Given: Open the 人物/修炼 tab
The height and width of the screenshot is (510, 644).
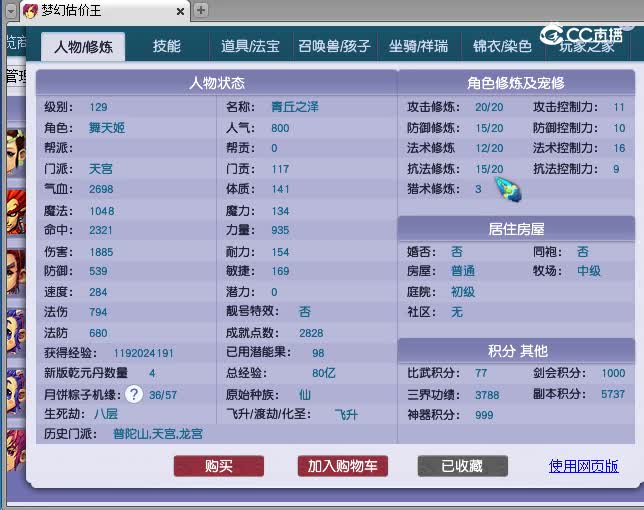Looking at the screenshot, I should pos(83,46).
